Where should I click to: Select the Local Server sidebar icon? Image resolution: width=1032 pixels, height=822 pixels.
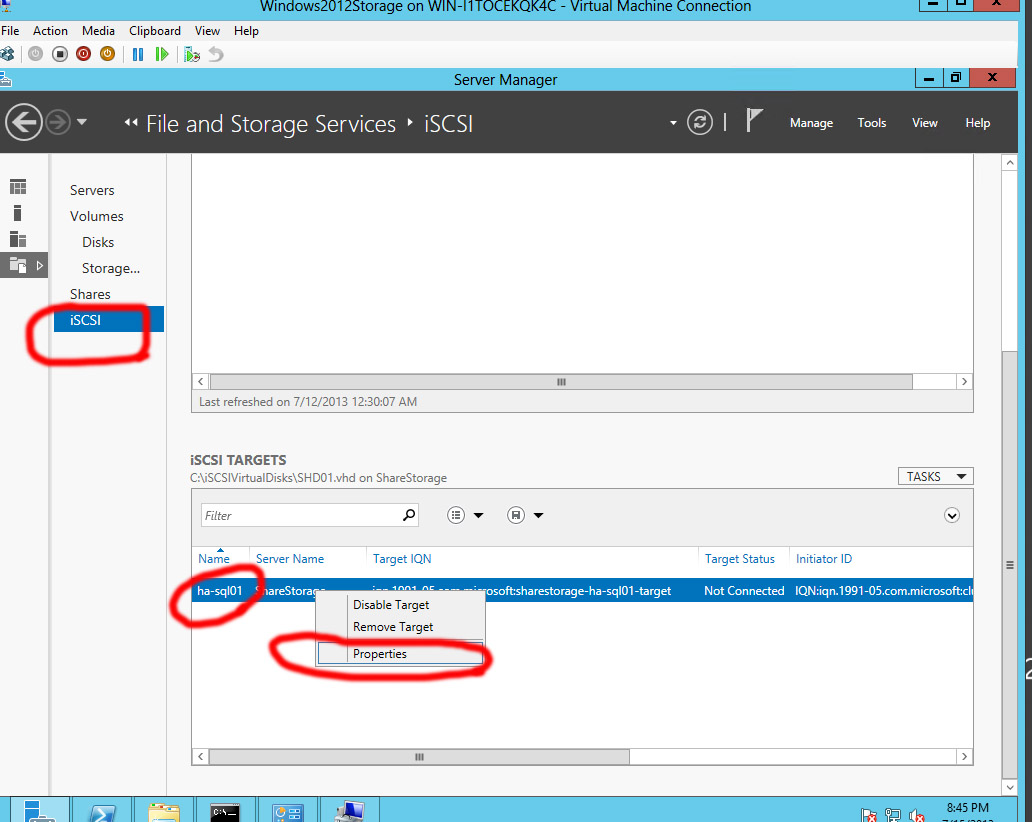pos(18,214)
